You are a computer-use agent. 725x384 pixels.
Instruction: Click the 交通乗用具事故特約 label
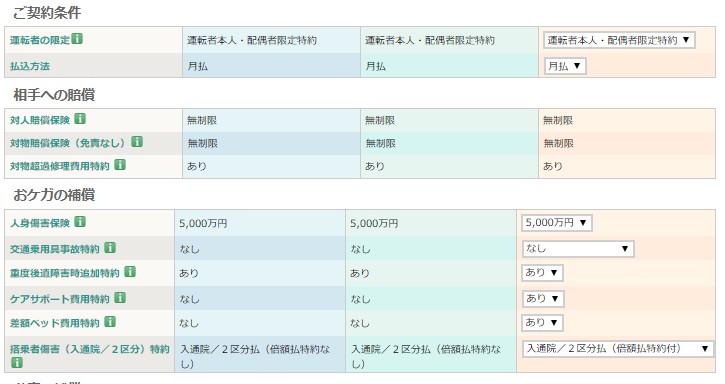[55, 249]
